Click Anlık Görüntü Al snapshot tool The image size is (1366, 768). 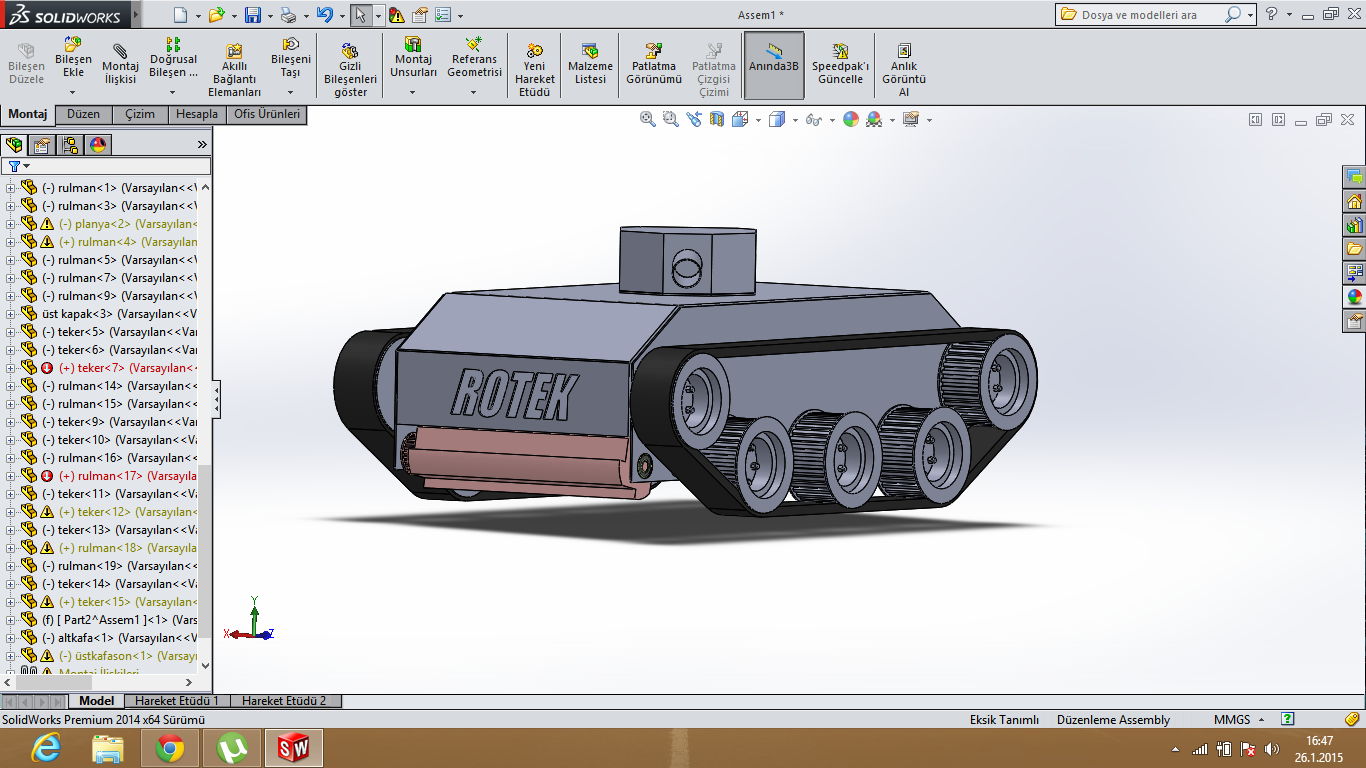(904, 70)
